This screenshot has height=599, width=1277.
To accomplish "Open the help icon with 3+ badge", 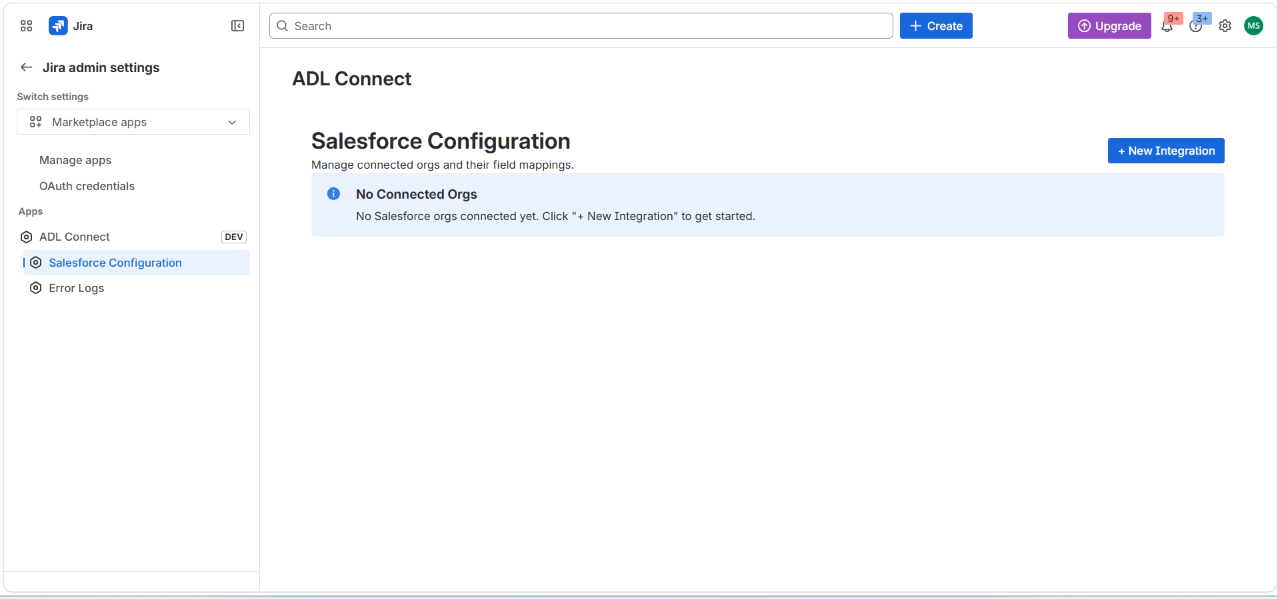I will pos(1196,26).
